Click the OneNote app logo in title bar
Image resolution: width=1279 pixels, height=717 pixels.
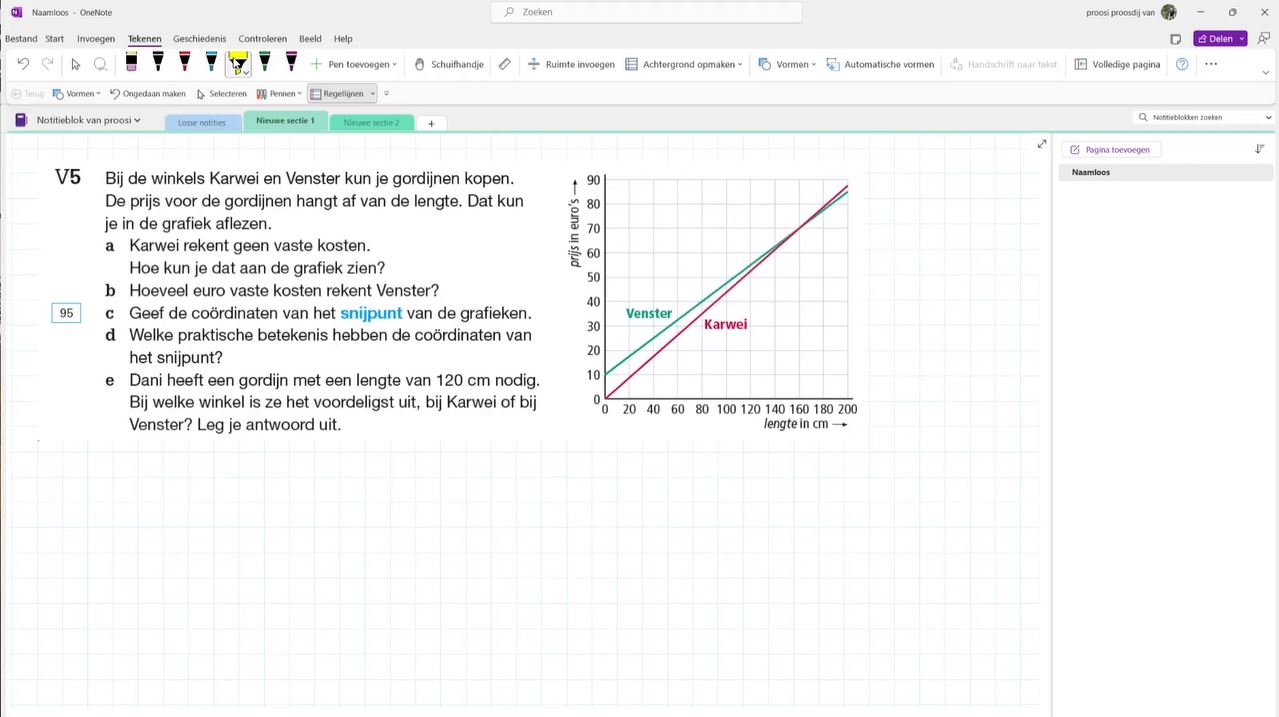click(16, 12)
